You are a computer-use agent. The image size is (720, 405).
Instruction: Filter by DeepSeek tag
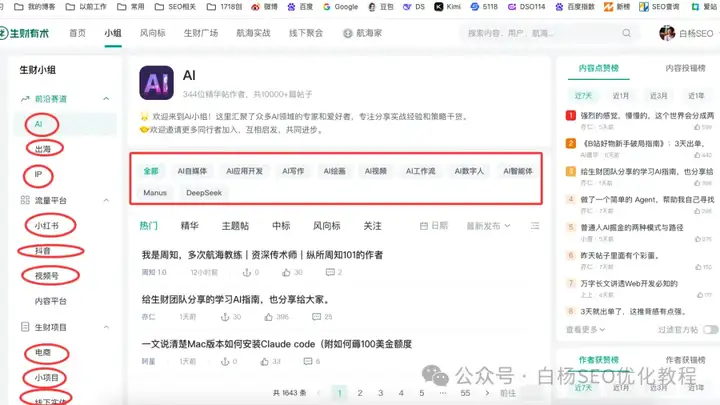204,192
